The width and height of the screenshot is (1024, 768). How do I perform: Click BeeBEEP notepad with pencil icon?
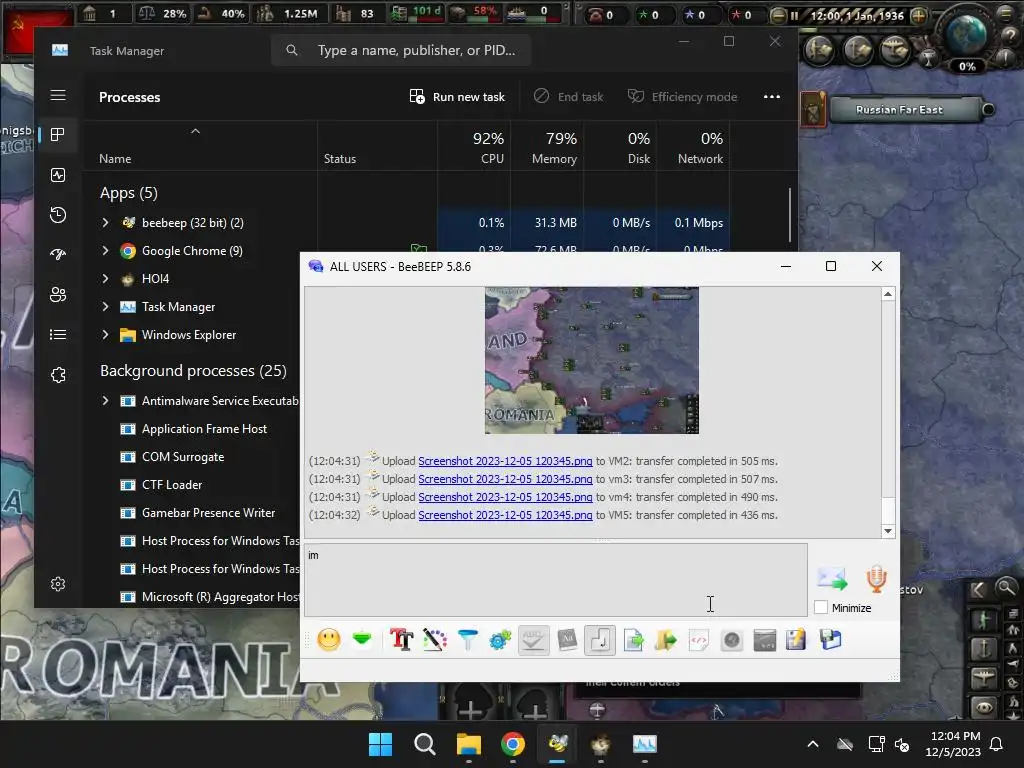click(x=796, y=639)
